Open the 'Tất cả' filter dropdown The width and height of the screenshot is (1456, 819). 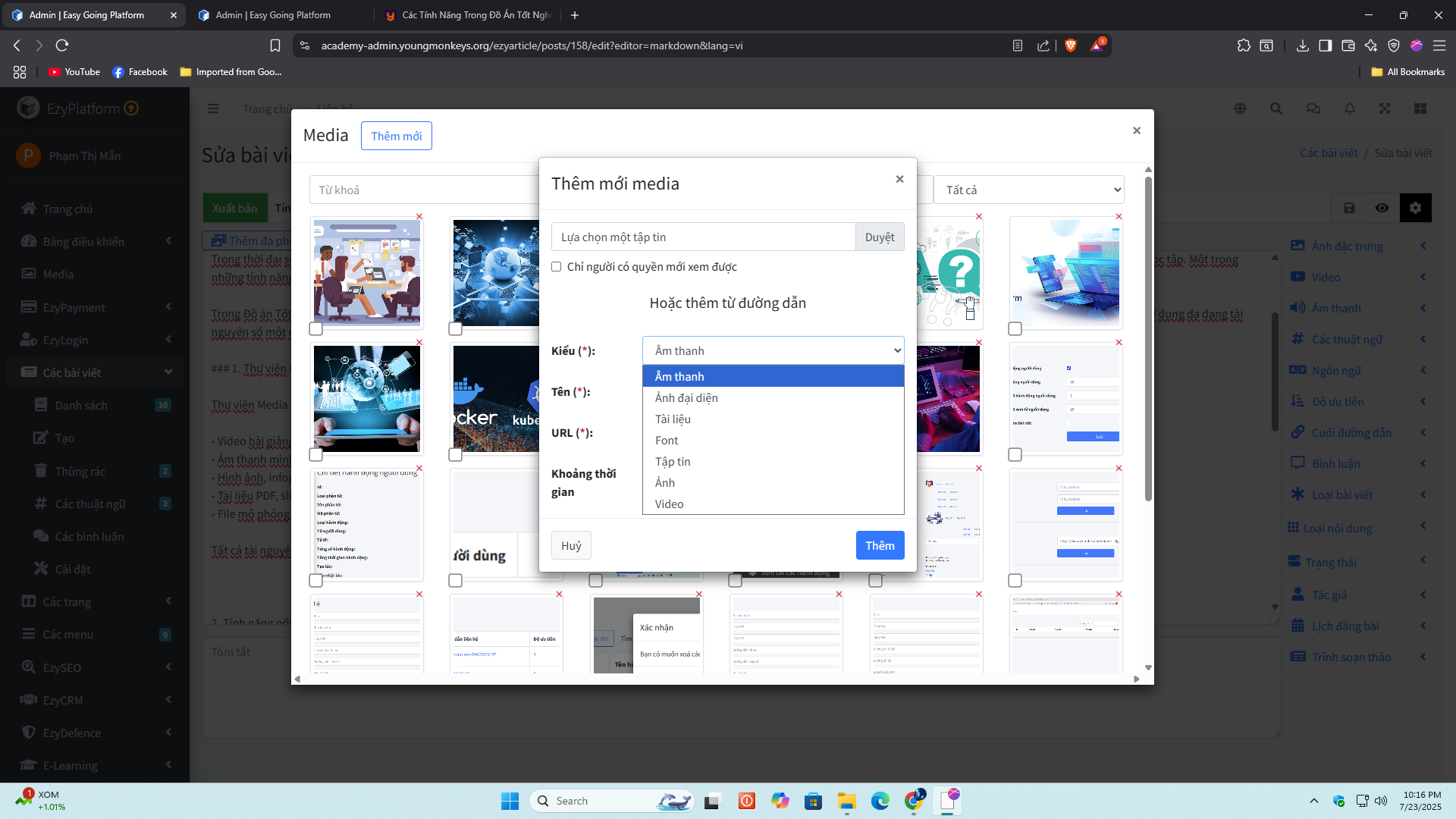pyautogui.click(x=1029, y=190)
